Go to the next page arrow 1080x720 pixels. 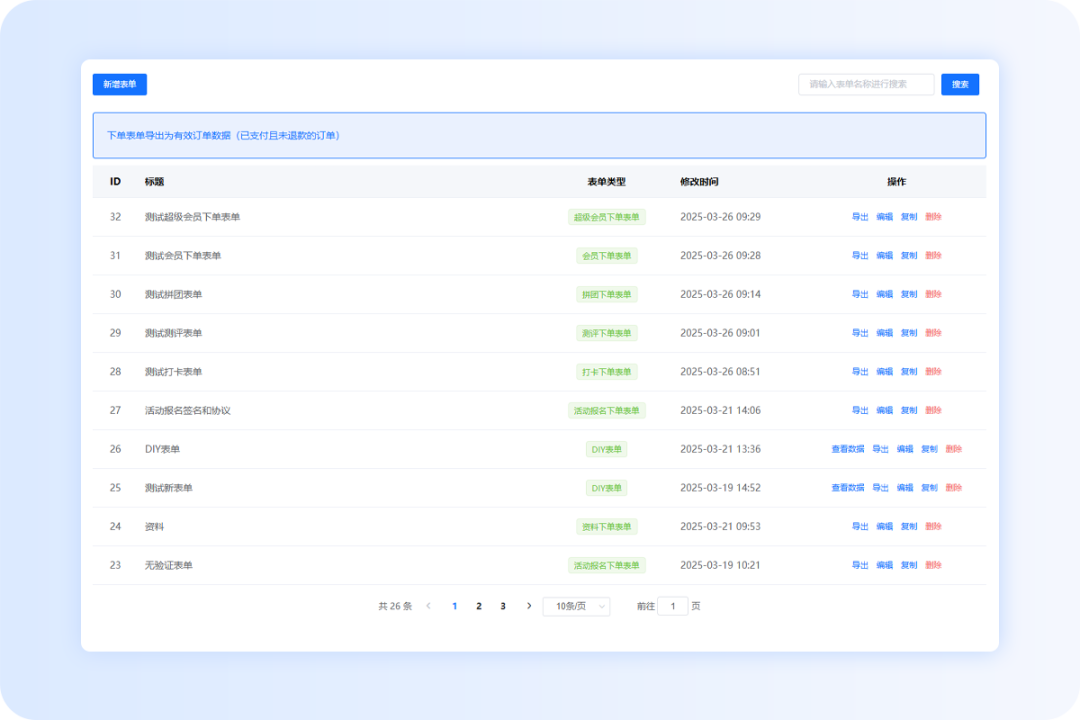pos(529,606)
